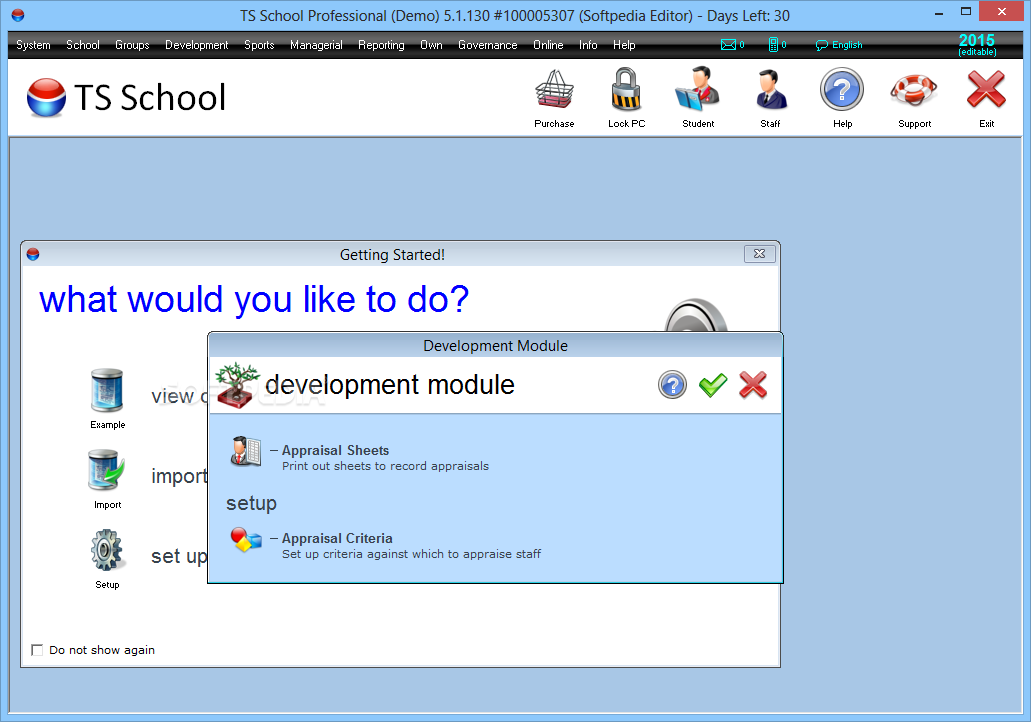1031x722 pixels.
Task: Open the Appraisal Criteria link
Action: pyautogui.click(x=337, y=539)
